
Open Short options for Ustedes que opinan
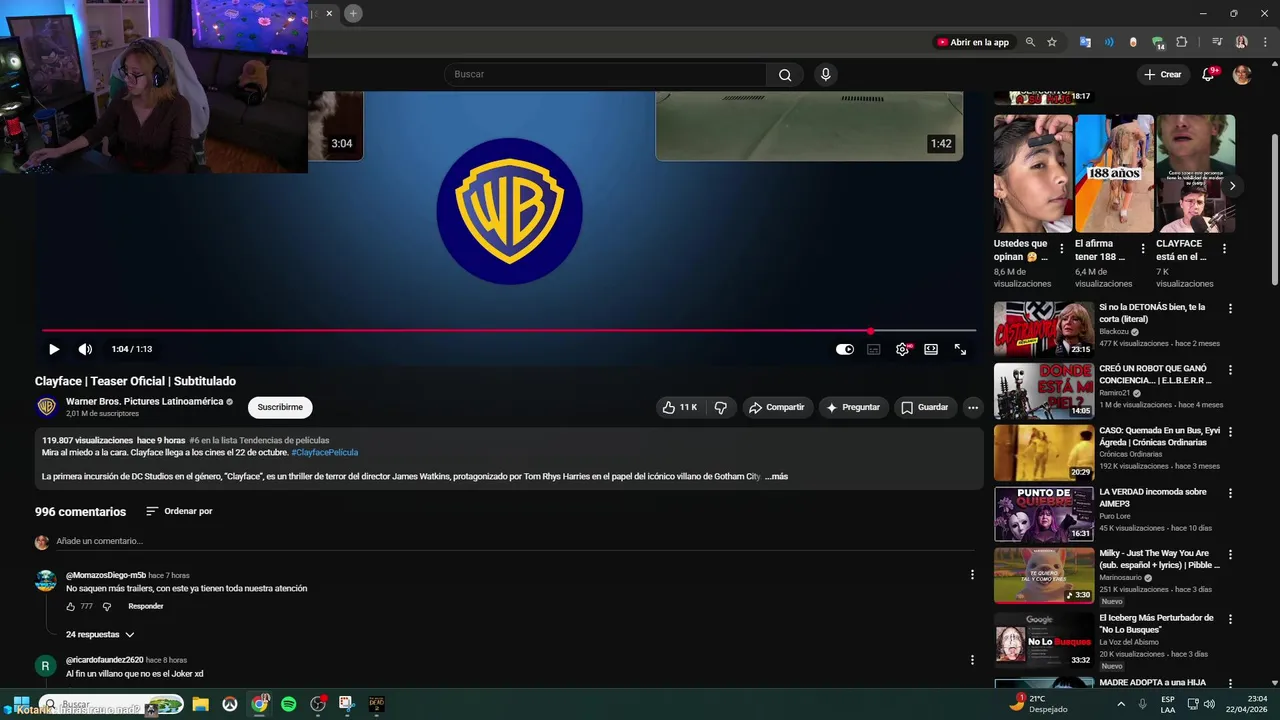coord(1062,249)
